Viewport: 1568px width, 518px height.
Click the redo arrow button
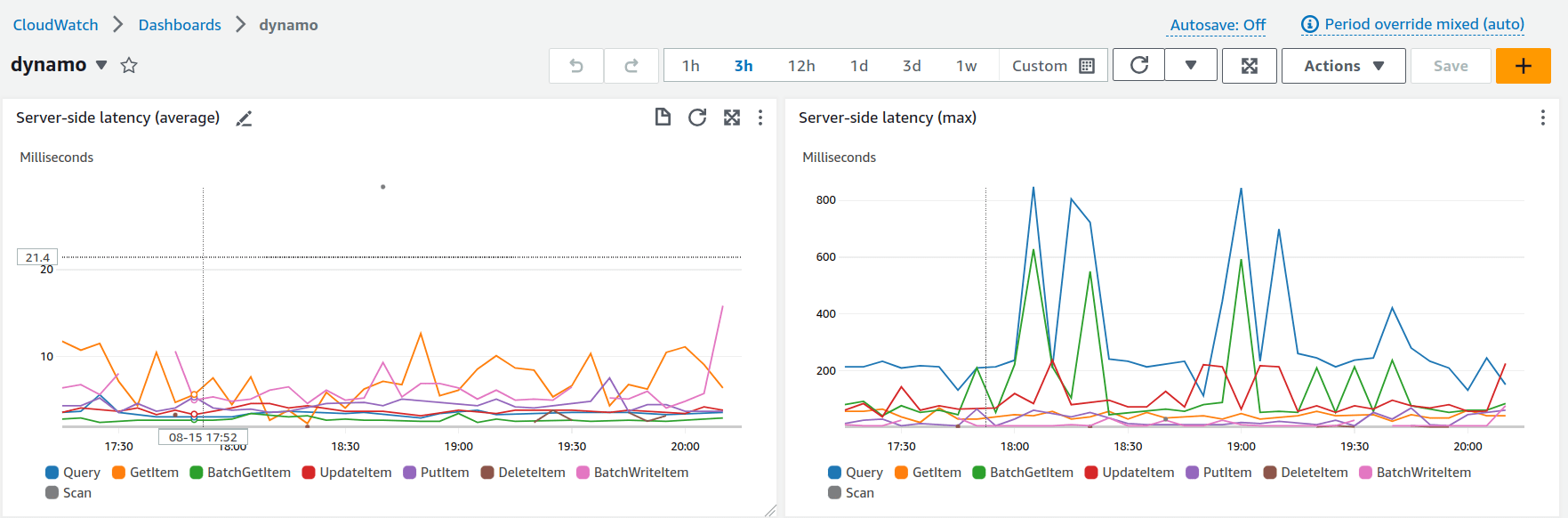coord(631,66)
